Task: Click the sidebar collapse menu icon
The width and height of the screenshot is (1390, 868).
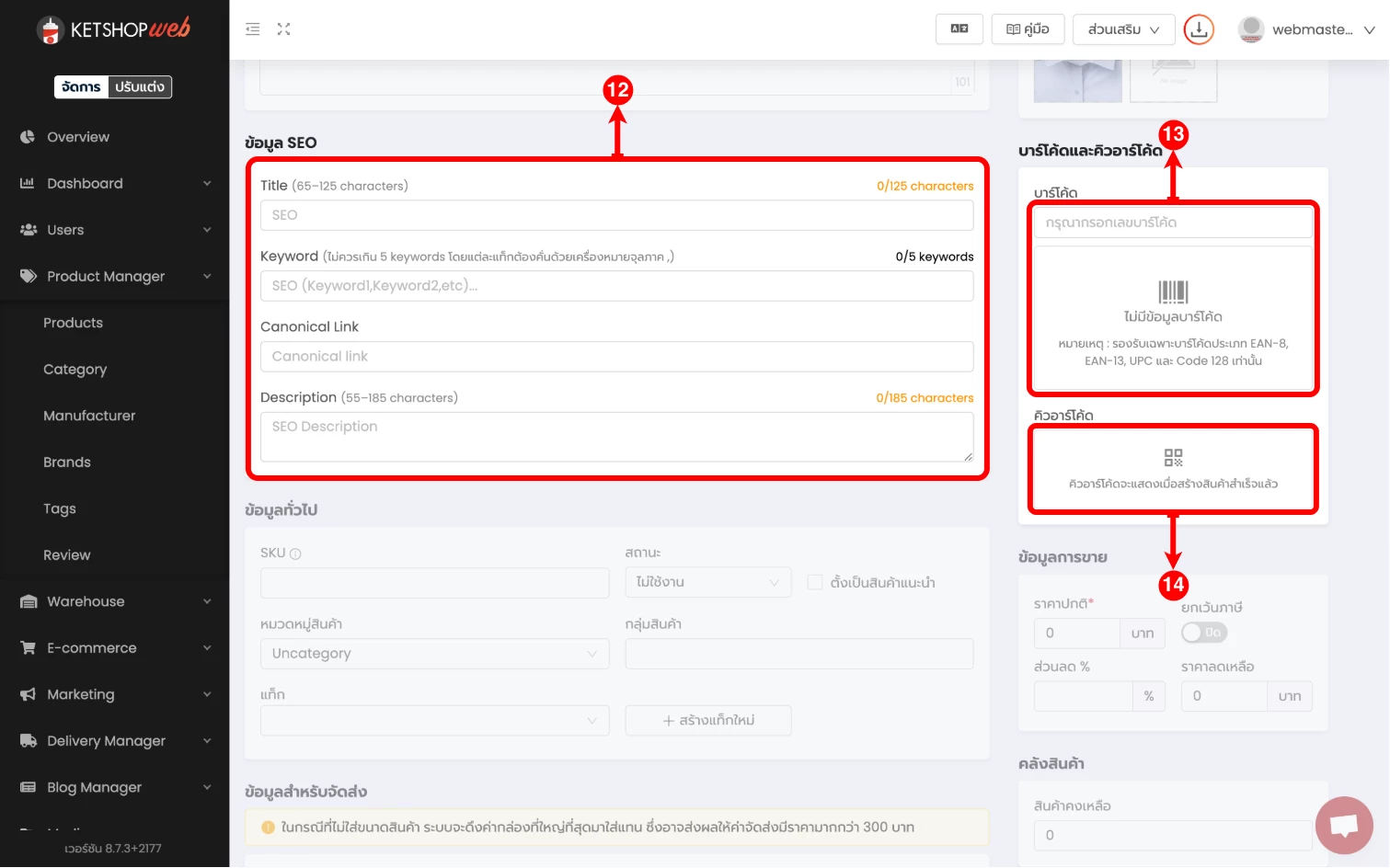Action: tap(253, 29)
